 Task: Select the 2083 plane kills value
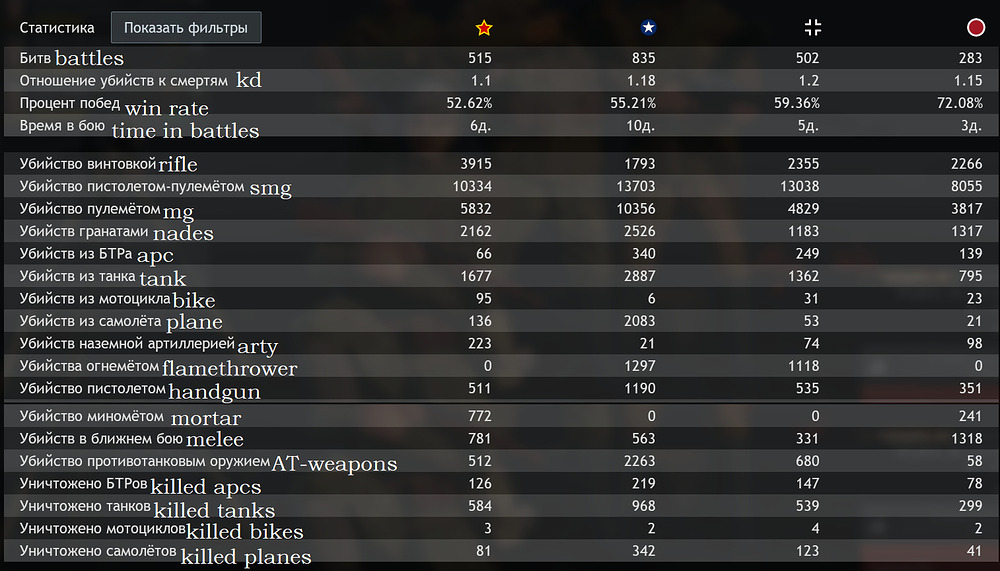click(x=639, y=321)
